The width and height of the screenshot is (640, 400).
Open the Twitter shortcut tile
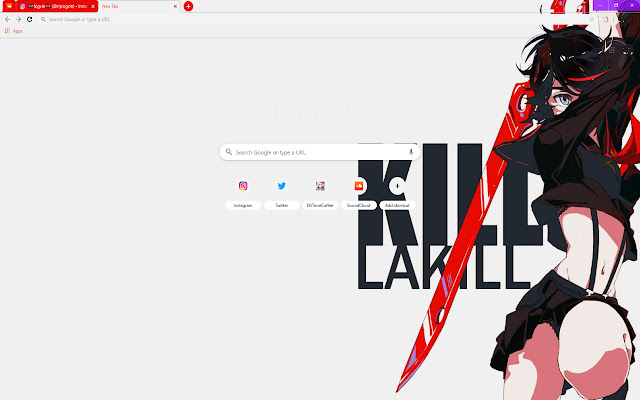[281, 193]
